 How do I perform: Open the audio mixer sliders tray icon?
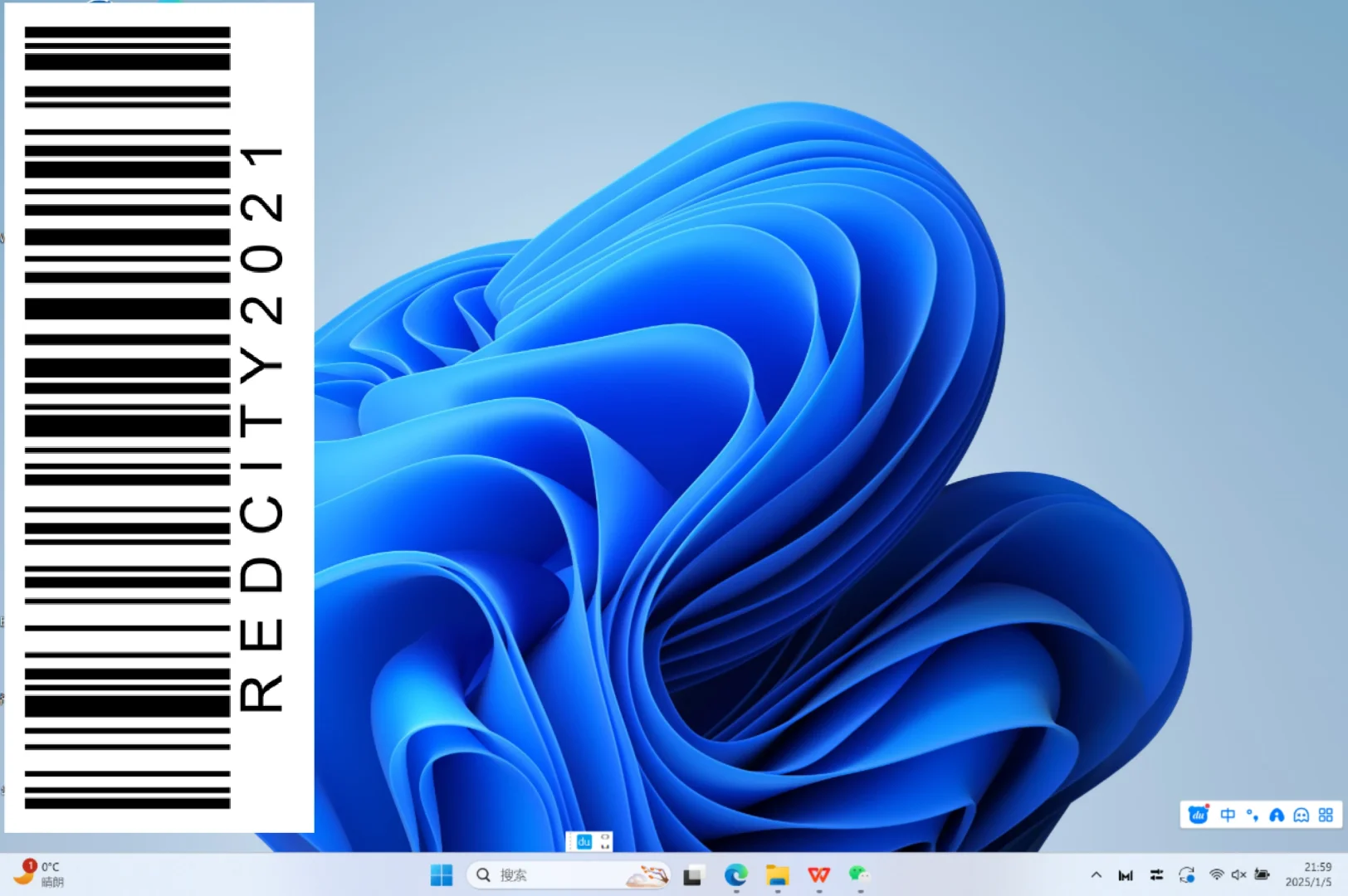pos(1156,874)
